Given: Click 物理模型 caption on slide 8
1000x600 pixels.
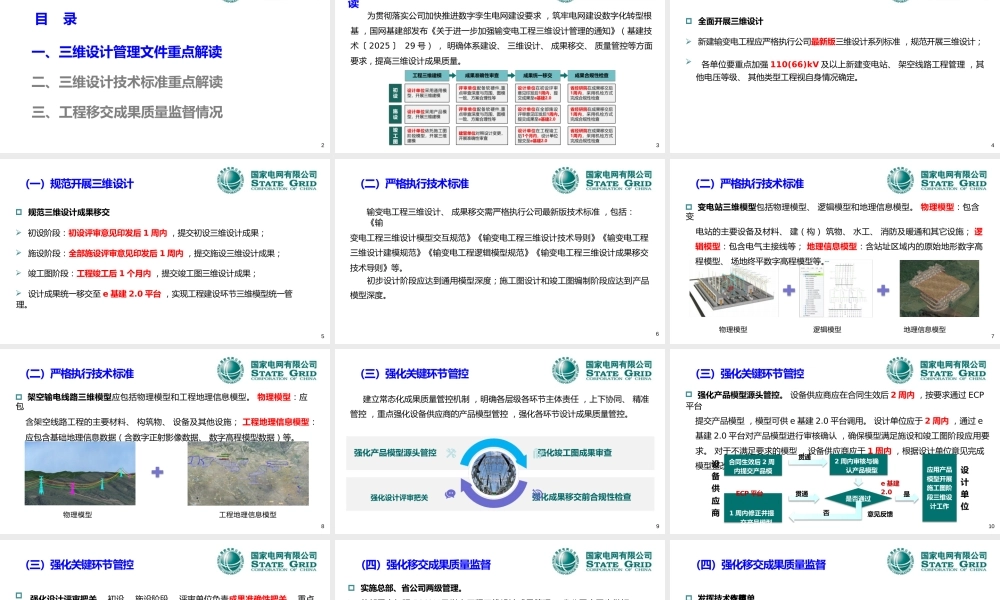Looking at the screenshot, I should pos(77,515).
